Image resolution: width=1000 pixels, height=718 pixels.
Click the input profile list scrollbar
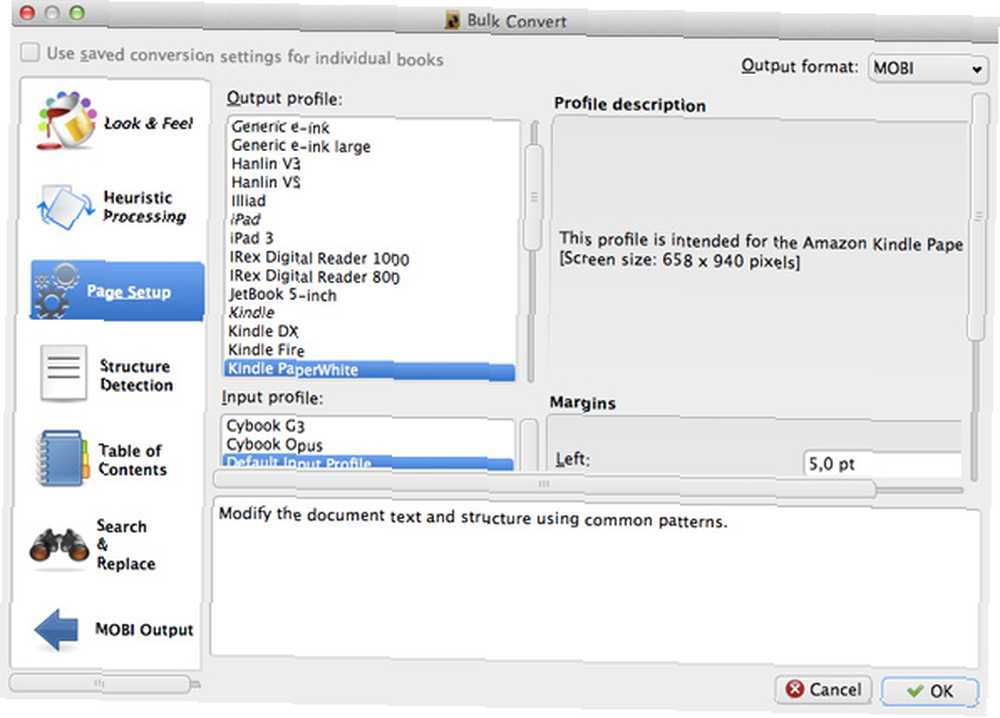click(x=529, y=444)
